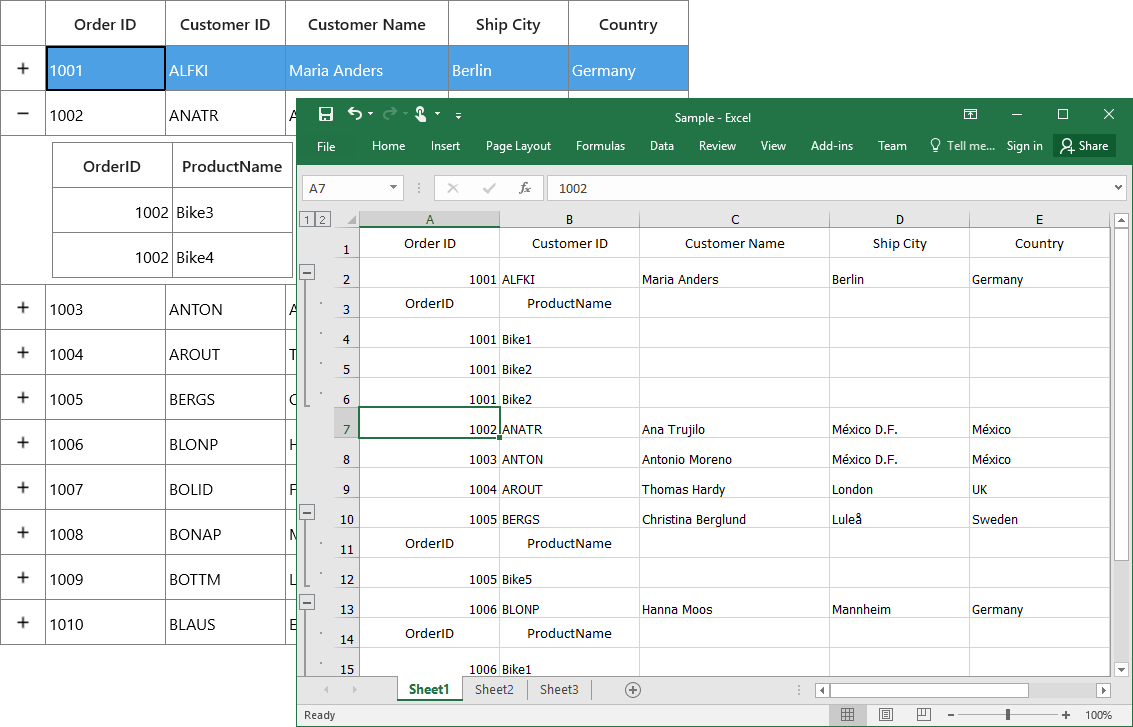Click the Insert Function fx icon

pyautogui.click(x=525, y=189)
